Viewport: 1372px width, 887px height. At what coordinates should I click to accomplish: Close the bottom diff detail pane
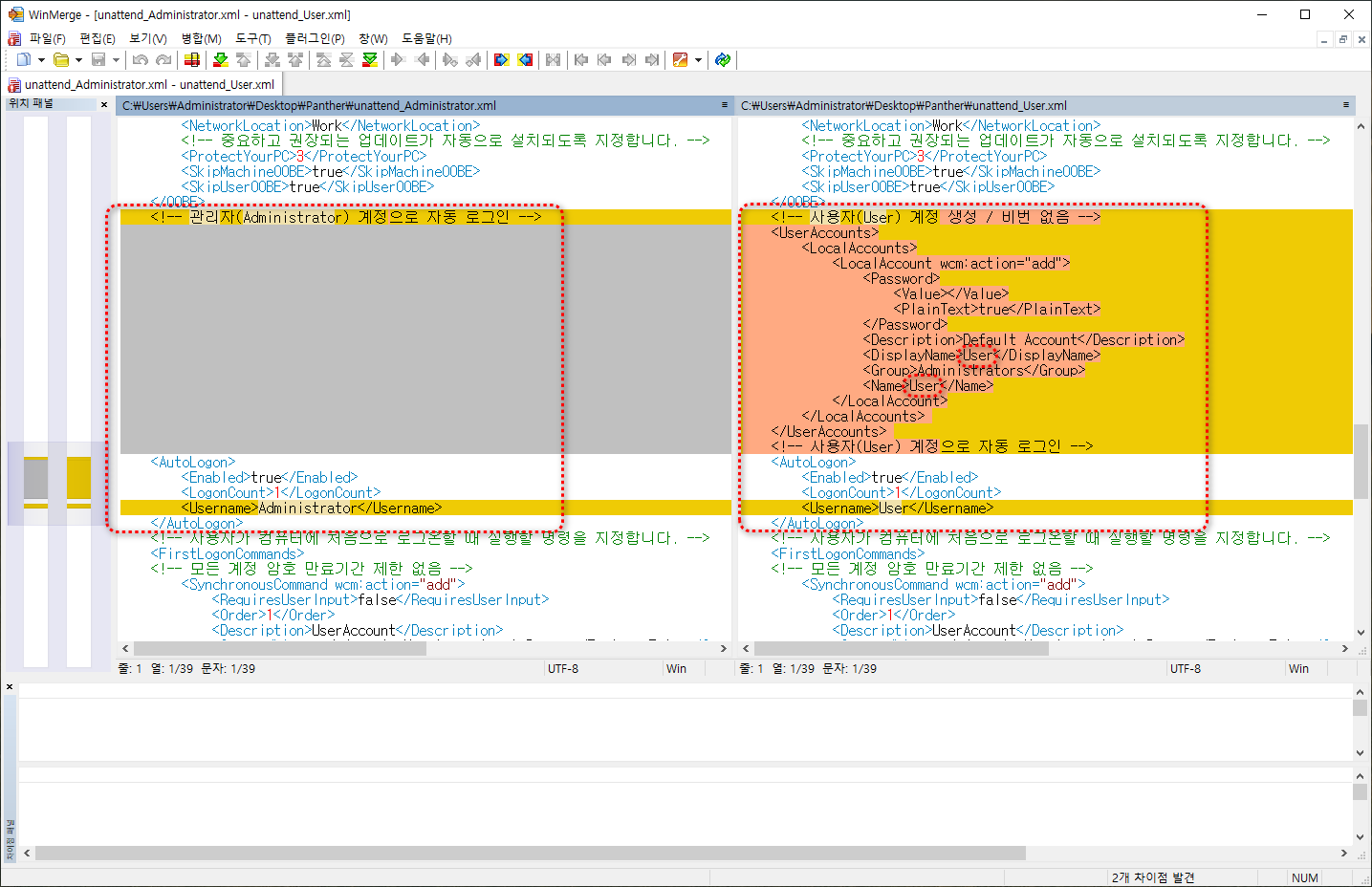coord(10,686)
